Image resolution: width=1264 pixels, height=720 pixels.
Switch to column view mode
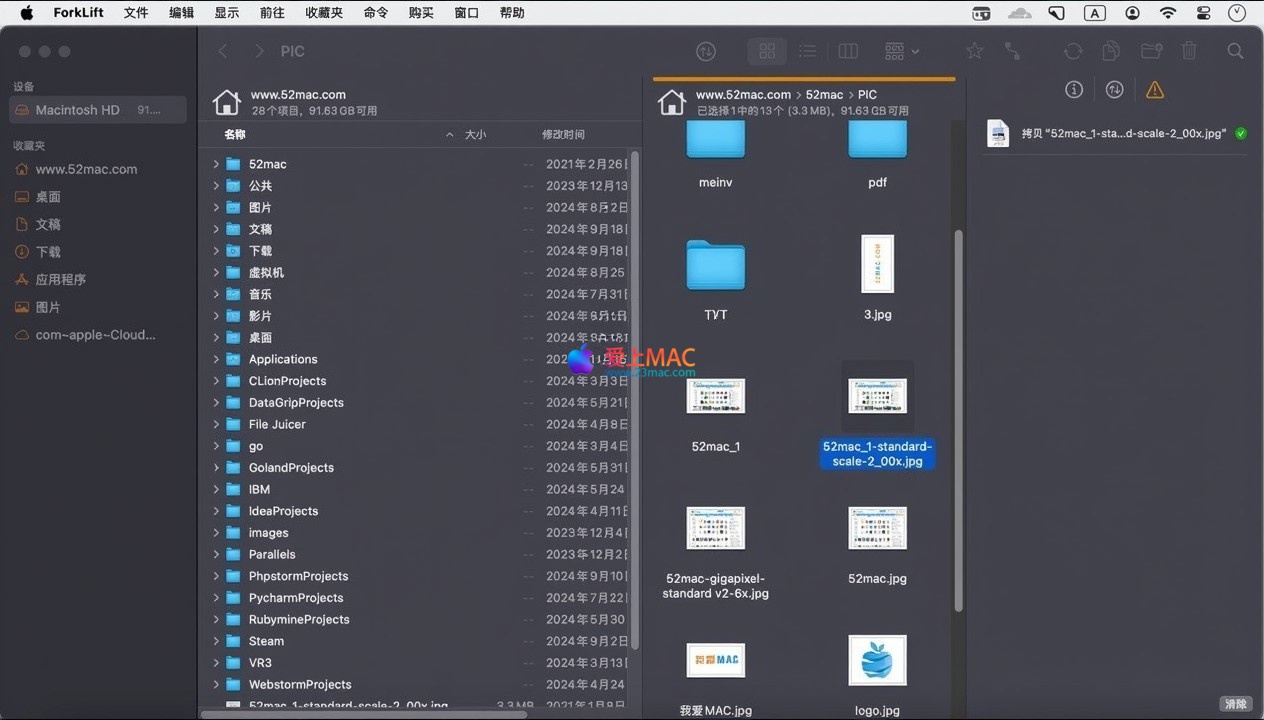848,51
